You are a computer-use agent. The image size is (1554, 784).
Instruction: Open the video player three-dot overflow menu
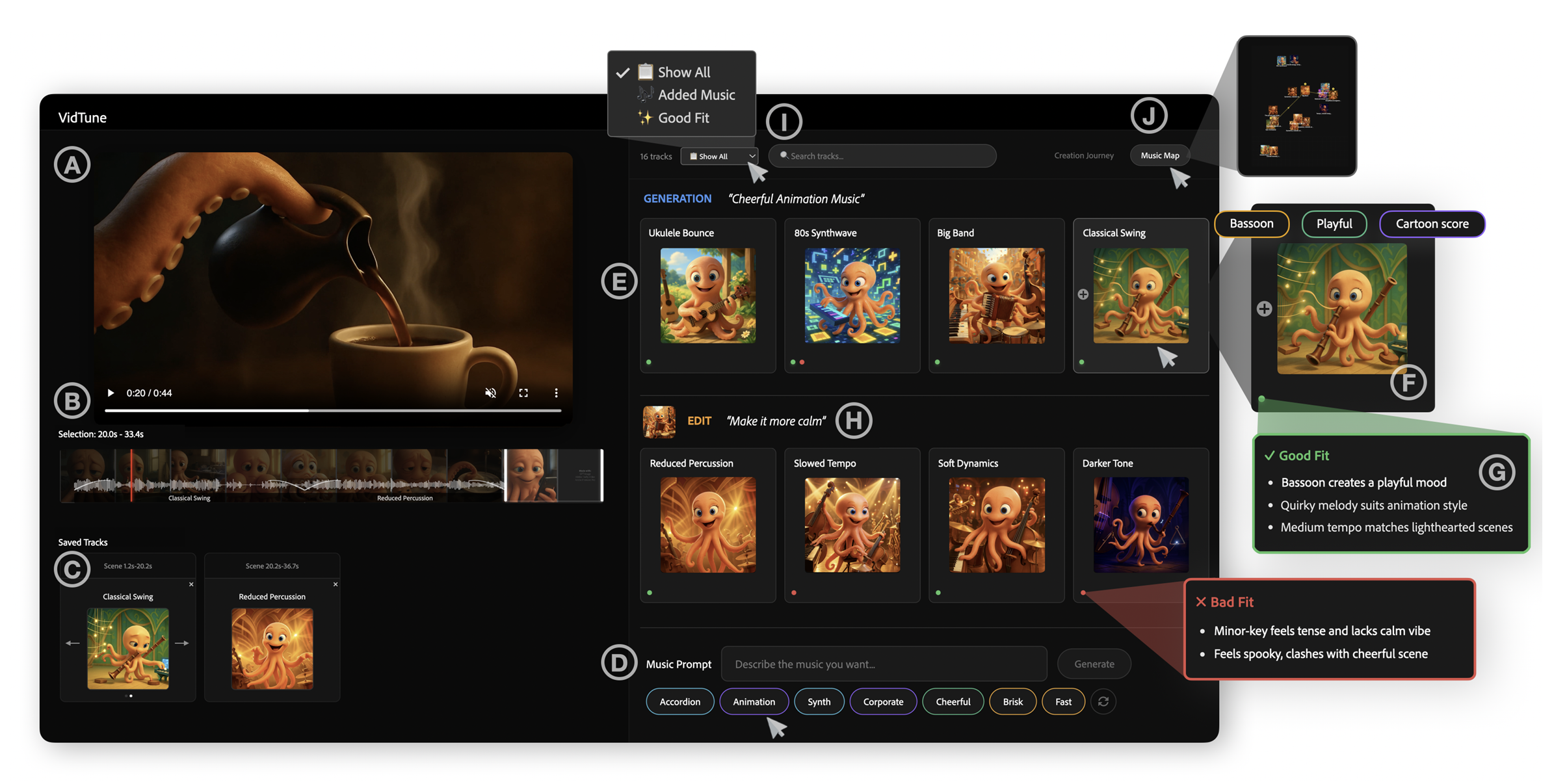[556, 392]
